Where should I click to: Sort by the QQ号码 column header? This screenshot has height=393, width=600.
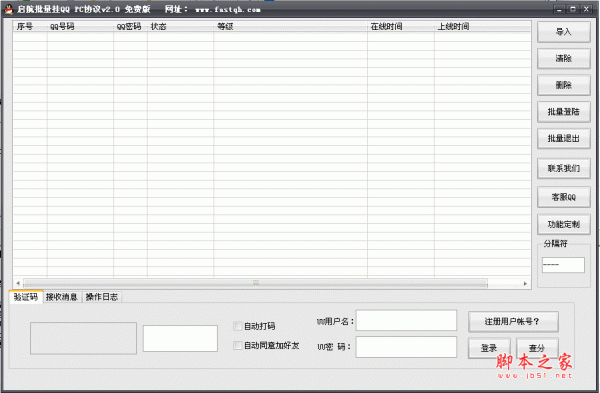coord(80,26)
